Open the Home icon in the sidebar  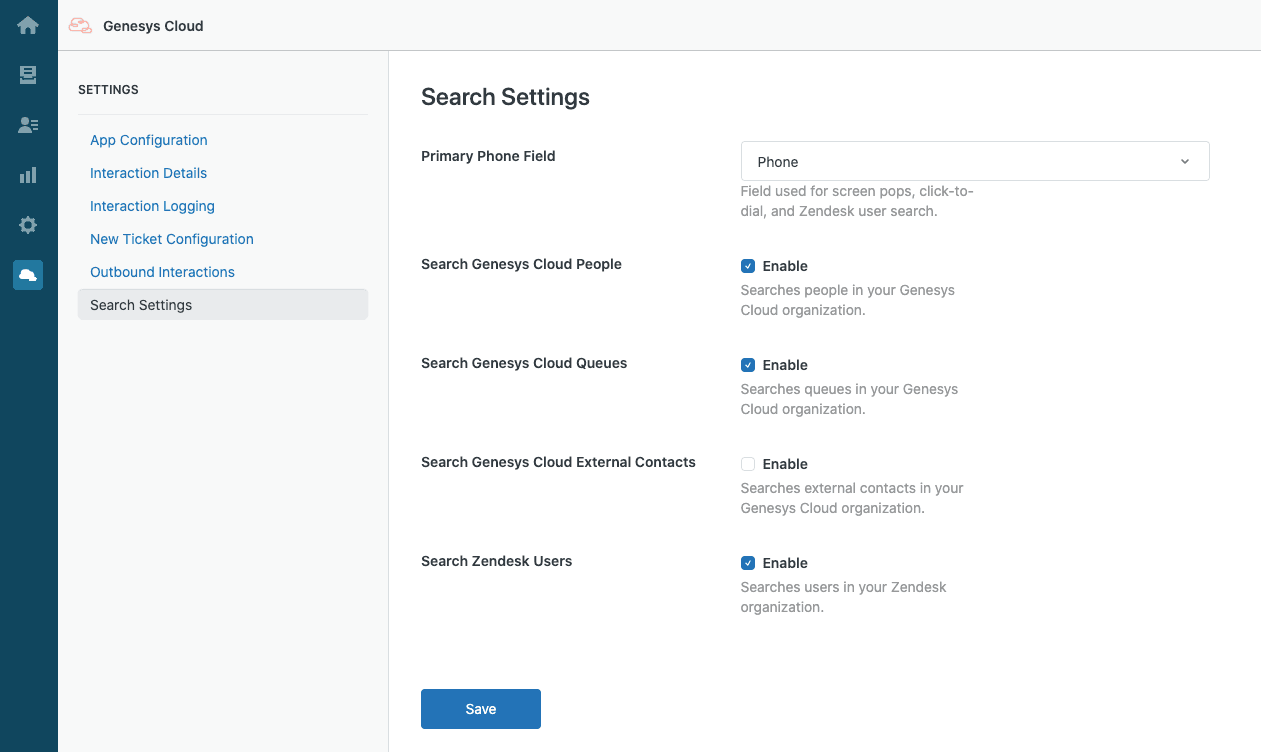(x=27, y=25)
